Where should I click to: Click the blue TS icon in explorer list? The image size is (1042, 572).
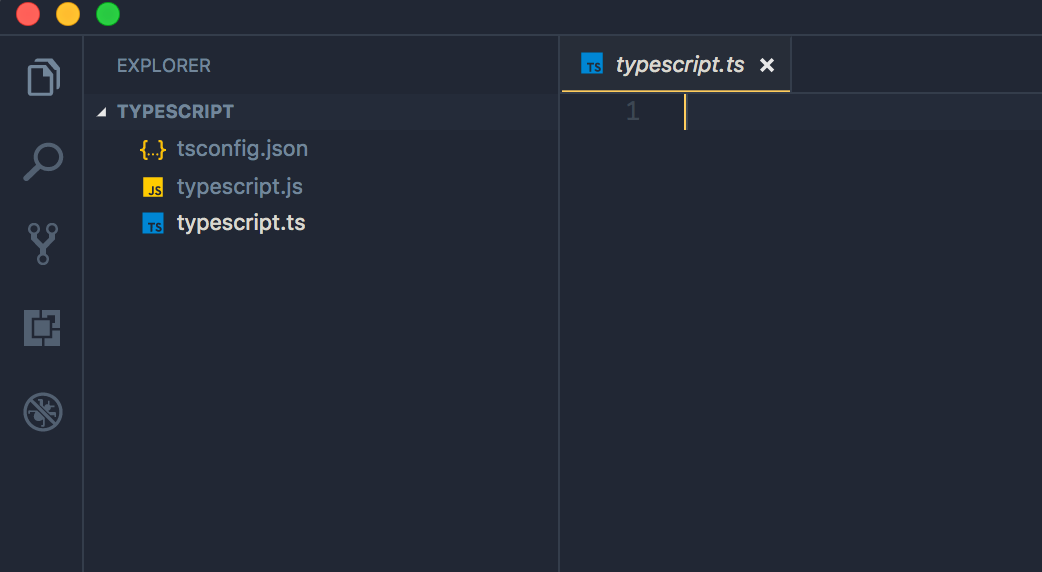[x=153, y=223]
